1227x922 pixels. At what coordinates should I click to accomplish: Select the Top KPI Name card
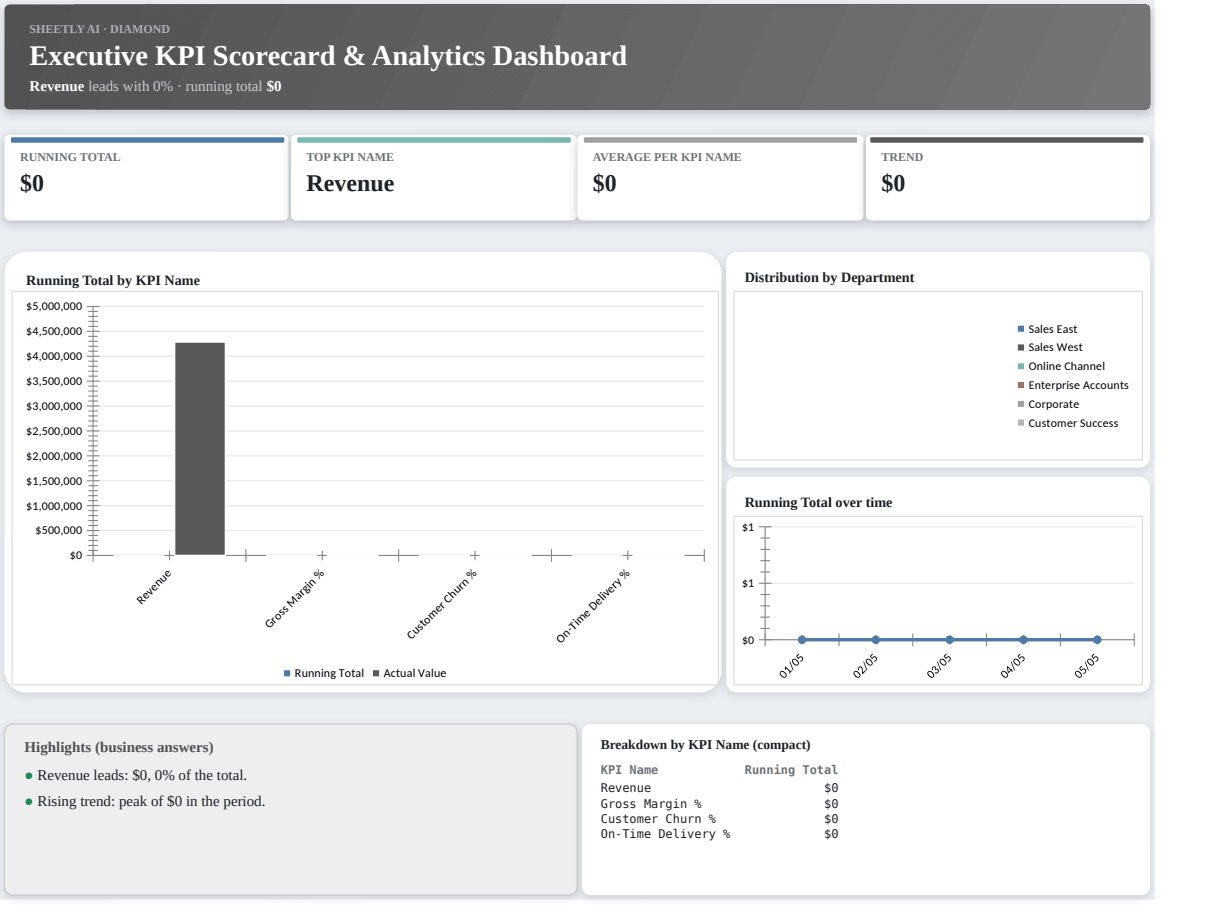click(433, 179)
